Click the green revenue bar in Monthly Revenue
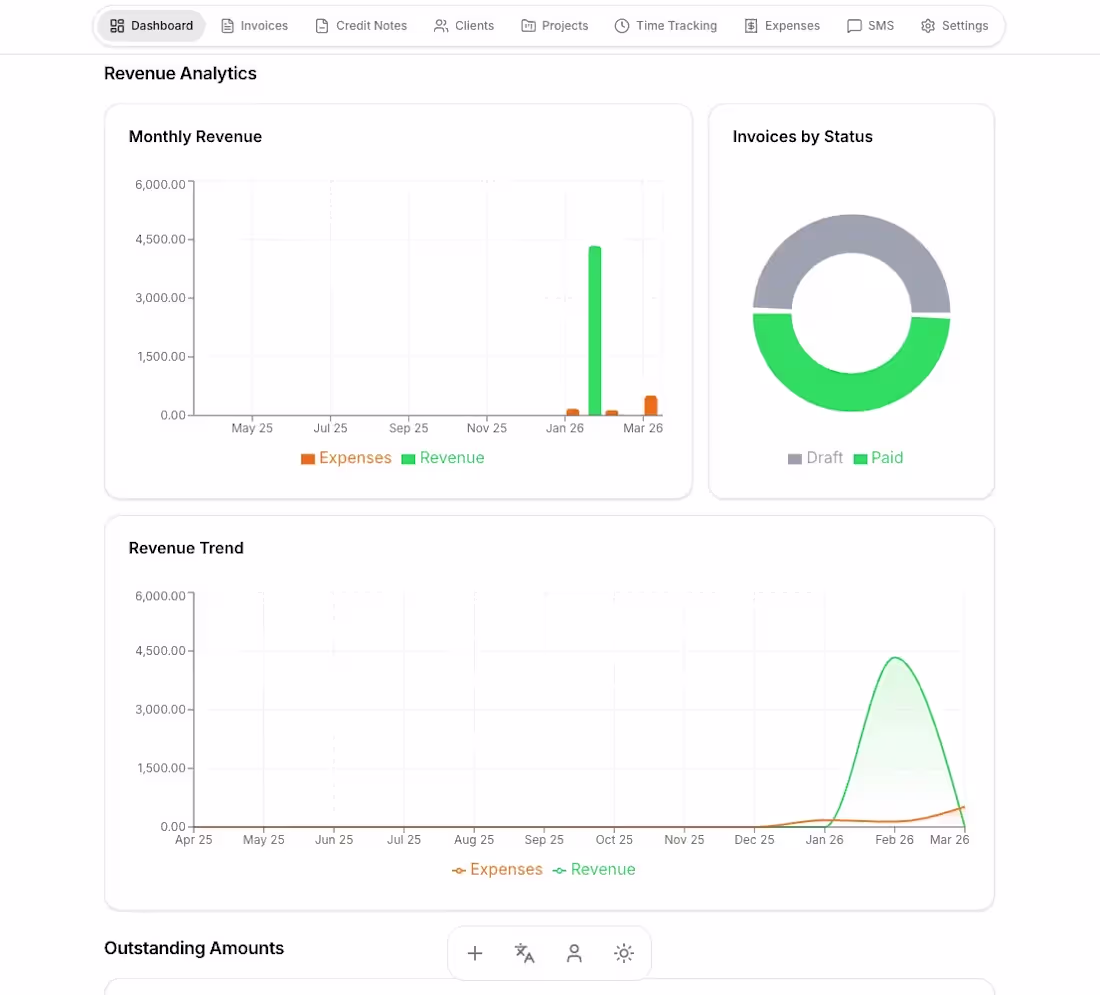This screenshot has width=1100, height=995. tap(595, 330)
